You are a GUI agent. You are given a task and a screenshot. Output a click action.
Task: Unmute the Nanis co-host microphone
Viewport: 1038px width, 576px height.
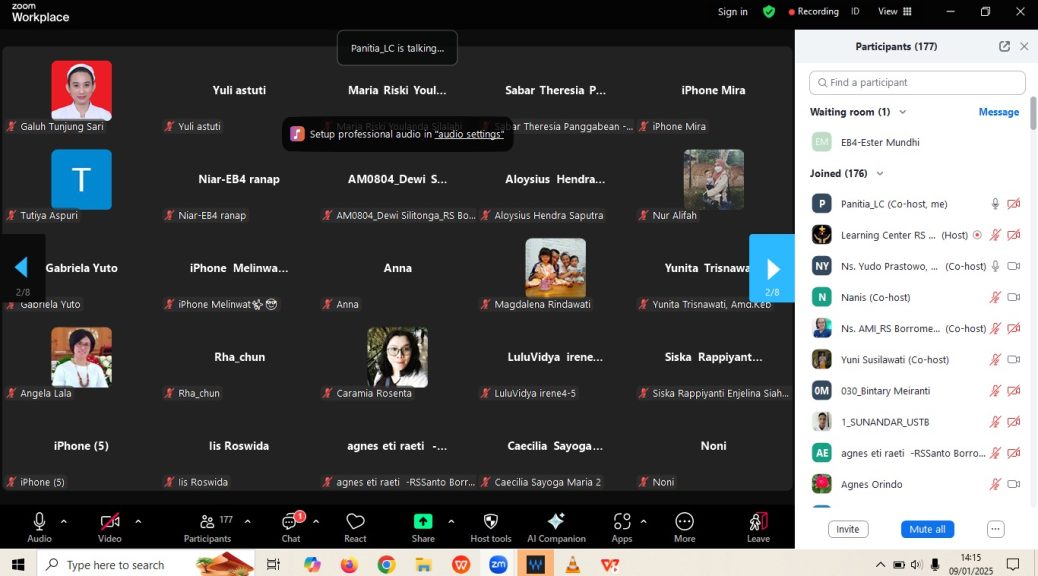[995, 297]
